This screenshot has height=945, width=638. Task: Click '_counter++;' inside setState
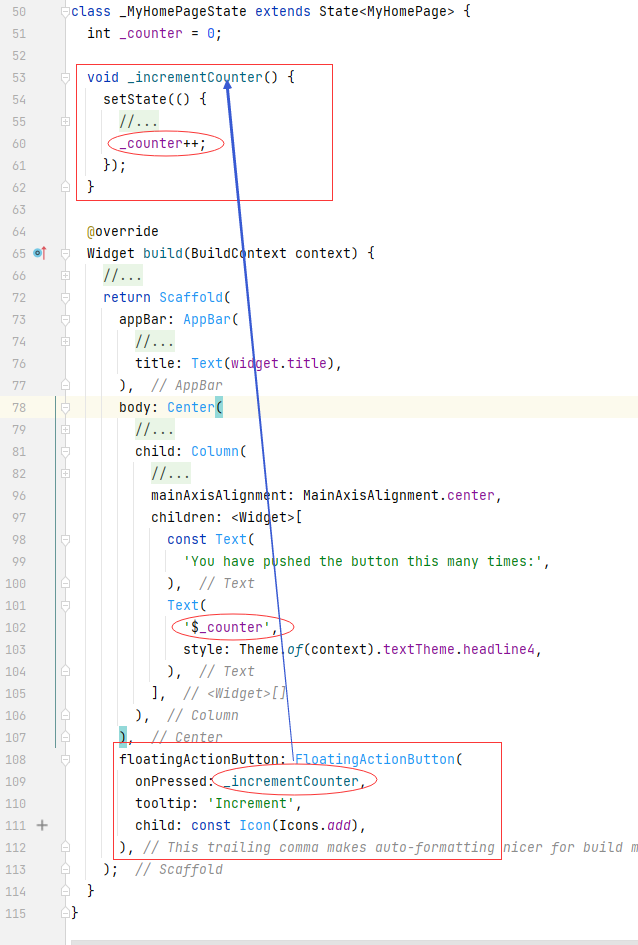pyautogui.click(x=163, y=143)
